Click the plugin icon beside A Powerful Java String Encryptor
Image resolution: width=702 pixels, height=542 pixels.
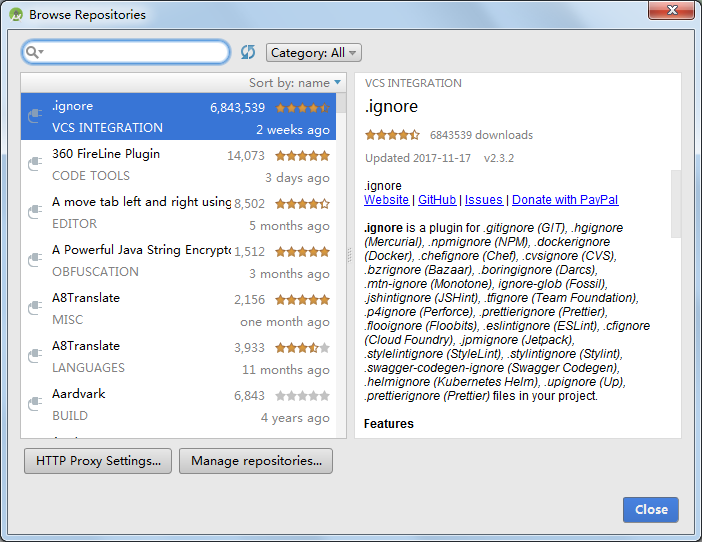35,260
